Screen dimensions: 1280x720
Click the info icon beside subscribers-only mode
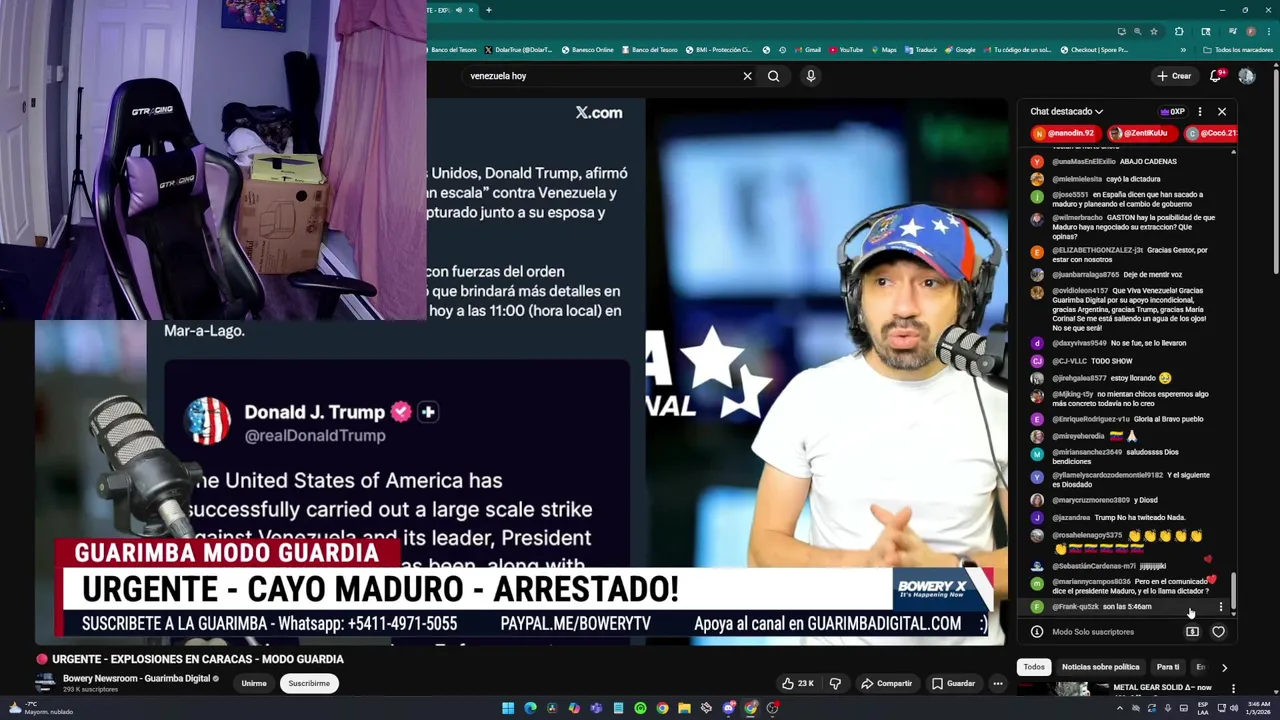[x=1037, y=632]
